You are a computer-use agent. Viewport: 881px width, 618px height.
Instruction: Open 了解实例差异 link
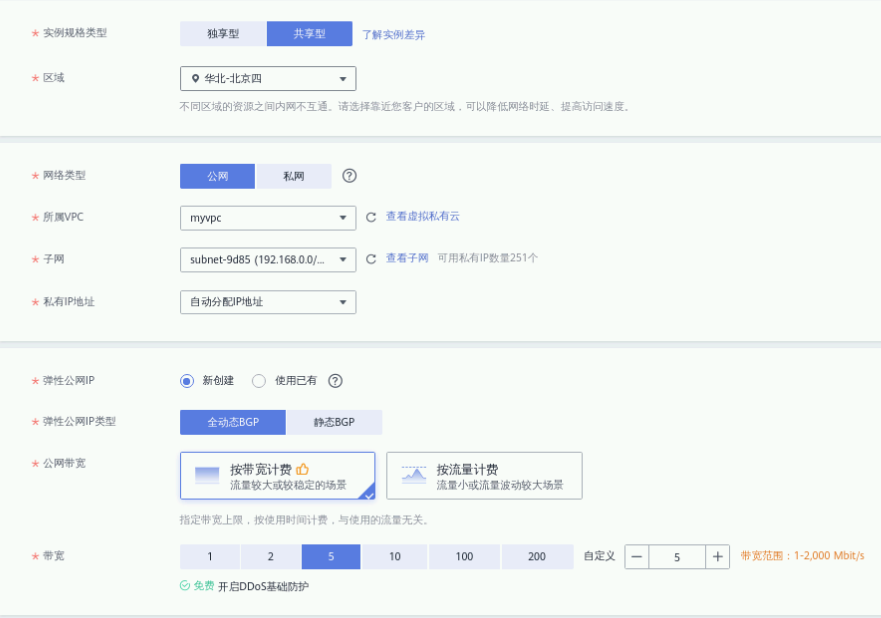[393, 35]
